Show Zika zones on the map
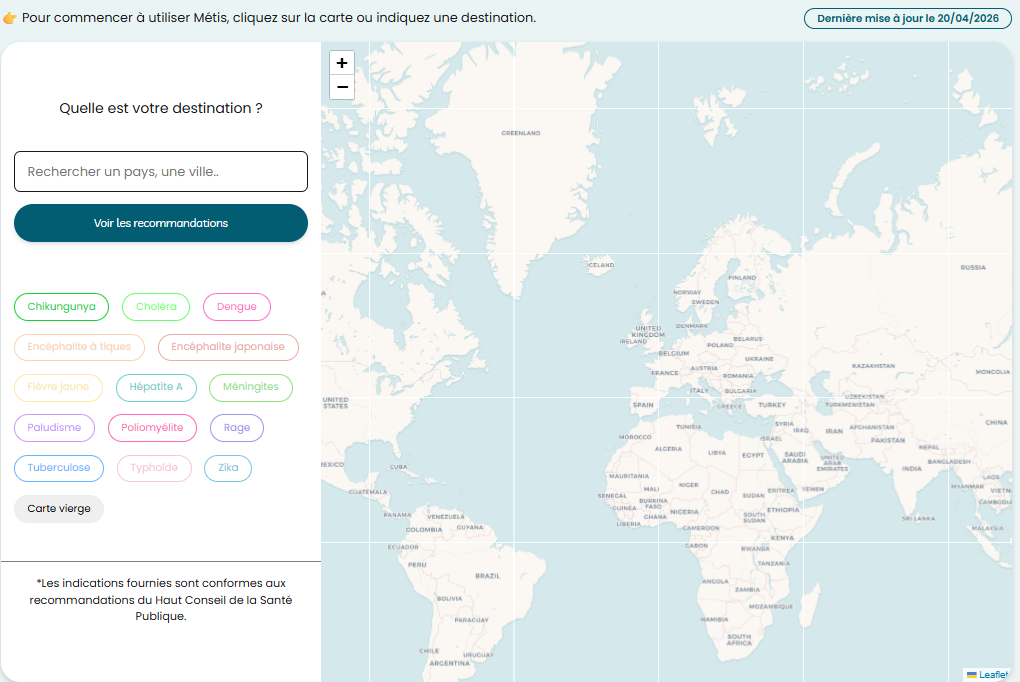1020x682 pixels. [x=227, y=468]
